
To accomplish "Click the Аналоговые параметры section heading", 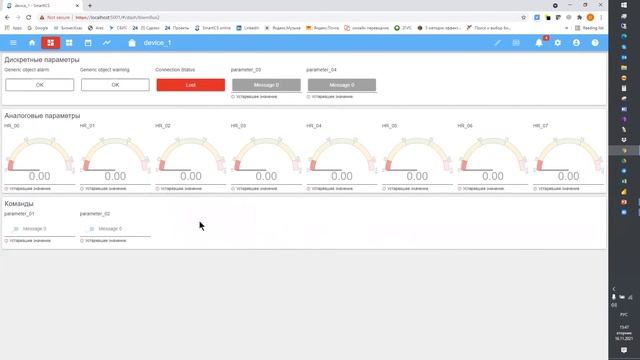I will pyautogui.click(x=42, y=116).
